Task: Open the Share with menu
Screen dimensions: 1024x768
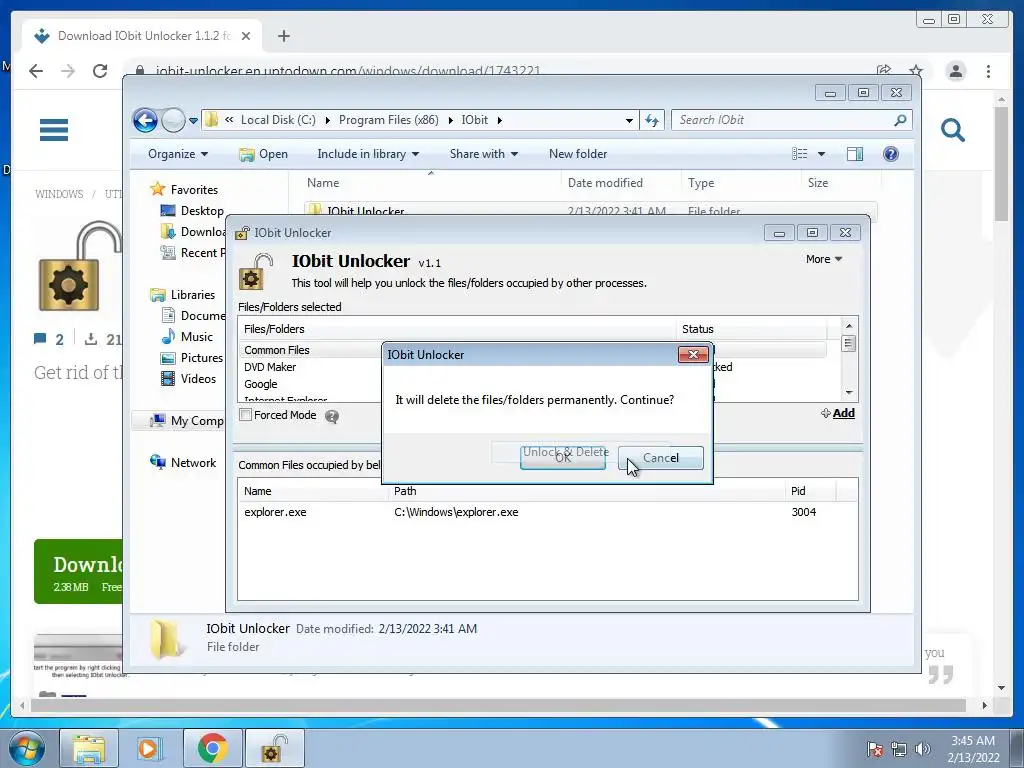Action: 483,154
